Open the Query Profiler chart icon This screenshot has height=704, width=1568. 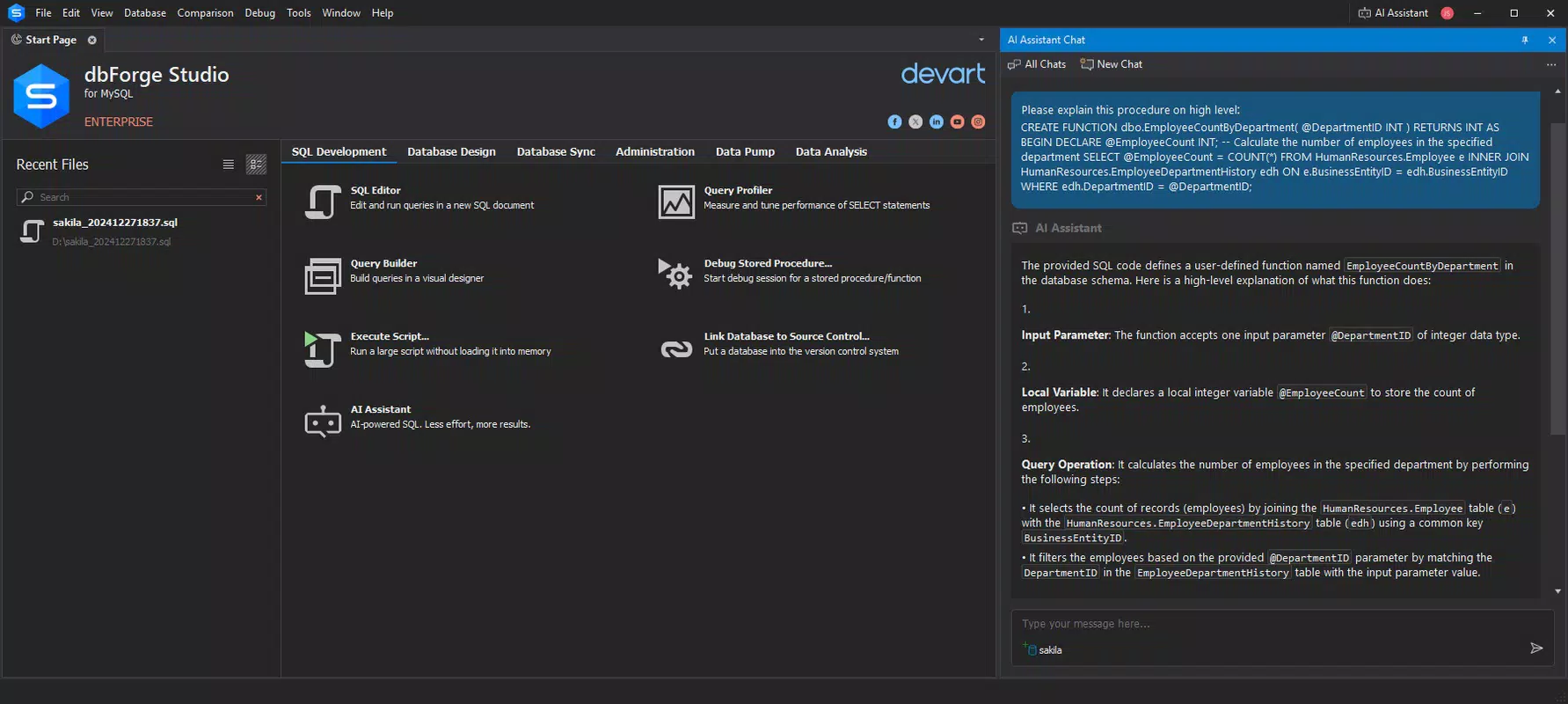click(x=676, y=202)
